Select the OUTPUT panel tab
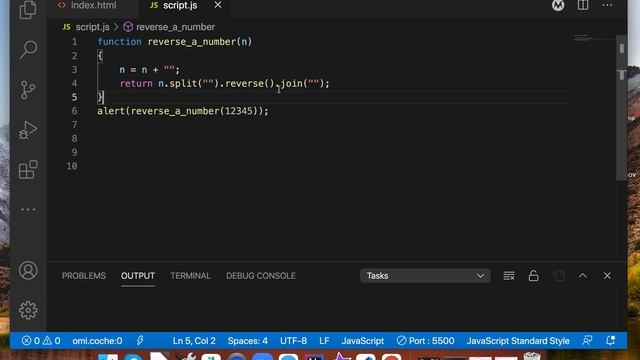 pyautogui.click(x=138, y=276)
